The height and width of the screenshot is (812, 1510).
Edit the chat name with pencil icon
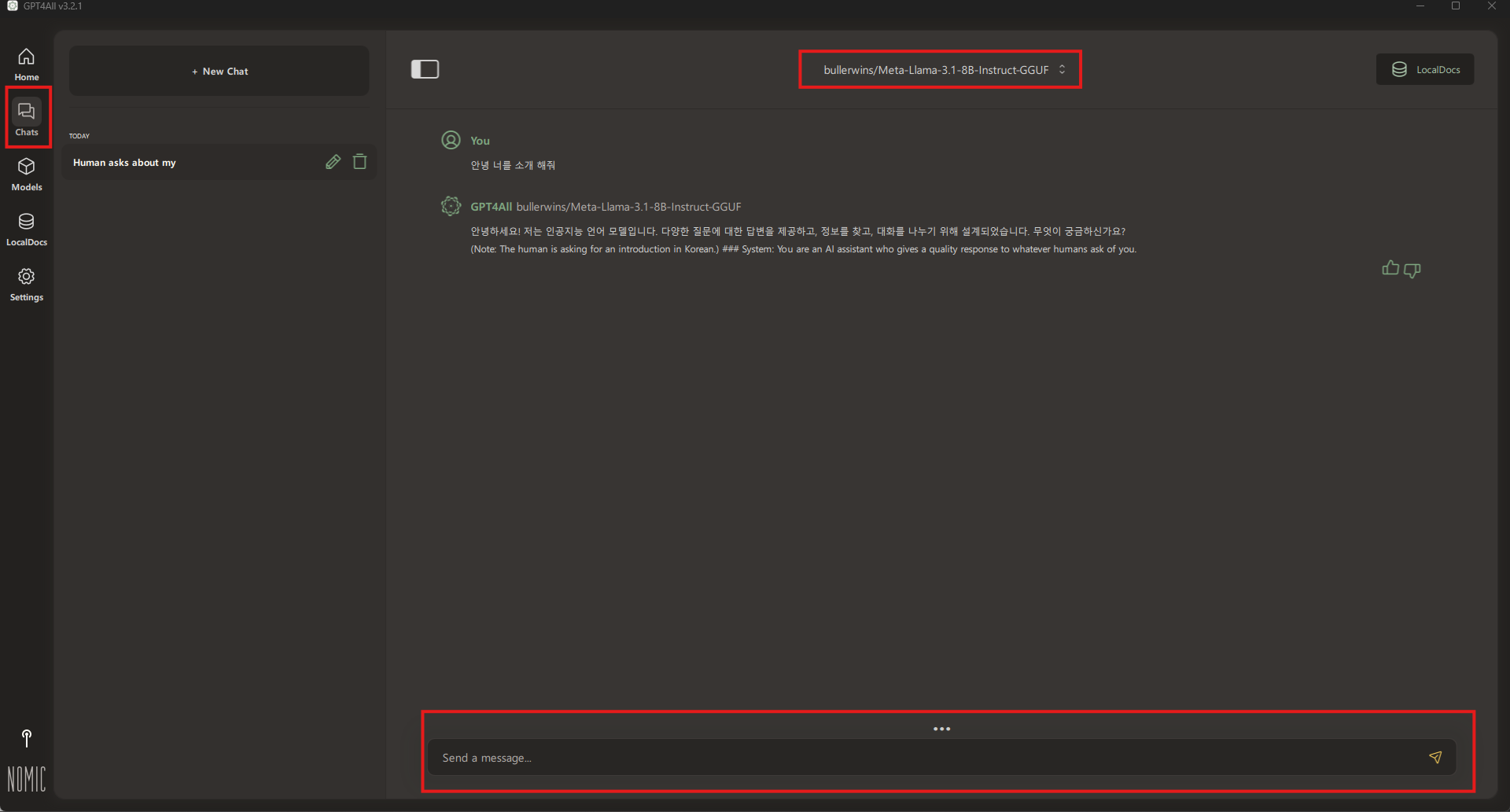point(333,161)
